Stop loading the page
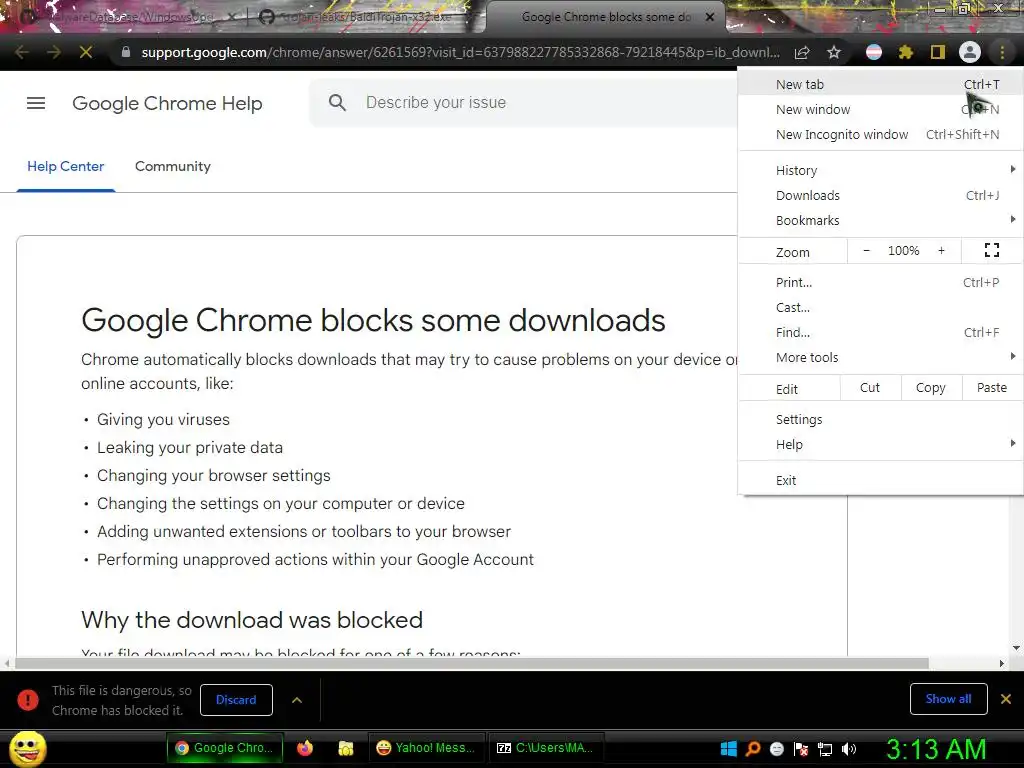Screen dimensions: 1024x768 86,52
